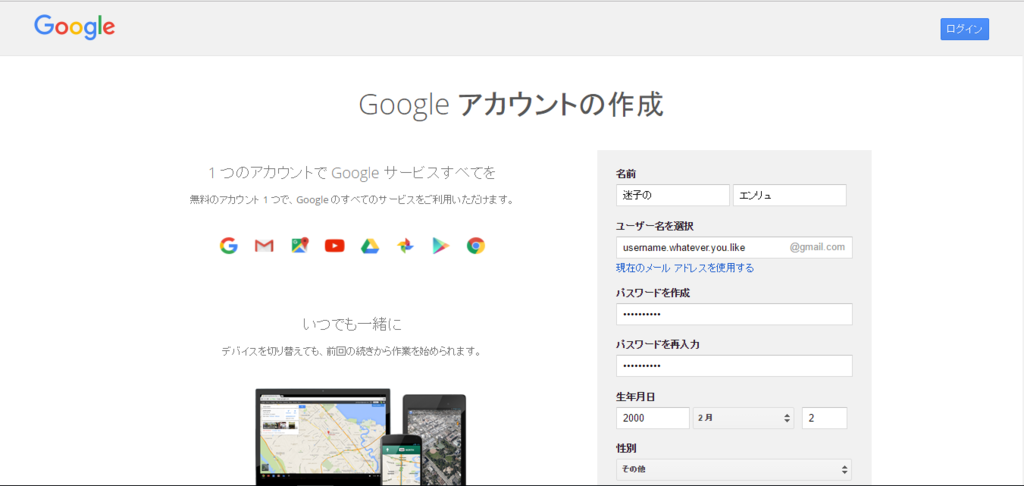Click the @gmail.com suffix text

tap(817, 248)
